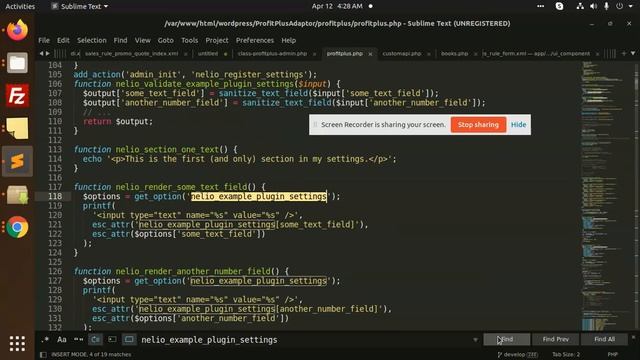Close the find panel
Screen dimensions: 640x360
point(633,338)
